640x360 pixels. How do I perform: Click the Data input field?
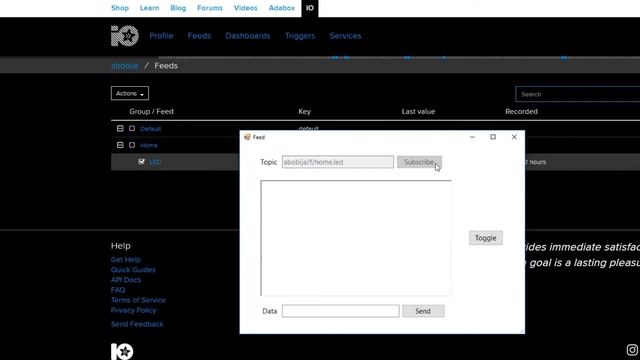(x=340, y=311)
